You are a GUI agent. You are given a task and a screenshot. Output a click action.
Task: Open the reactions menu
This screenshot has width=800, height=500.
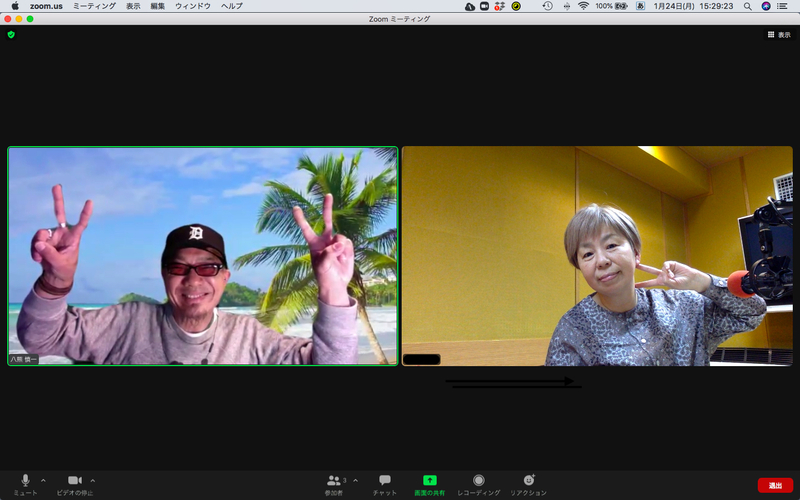point(529,481)
